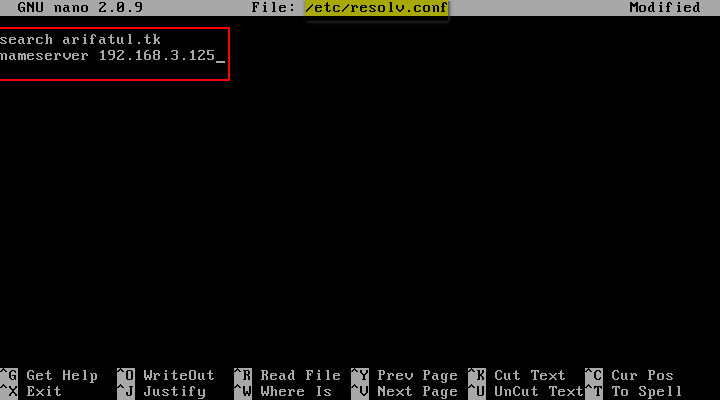Click the 'File:' label in title bar
Viewport: 720px width, 400px height.
click(x=273, y=7)
